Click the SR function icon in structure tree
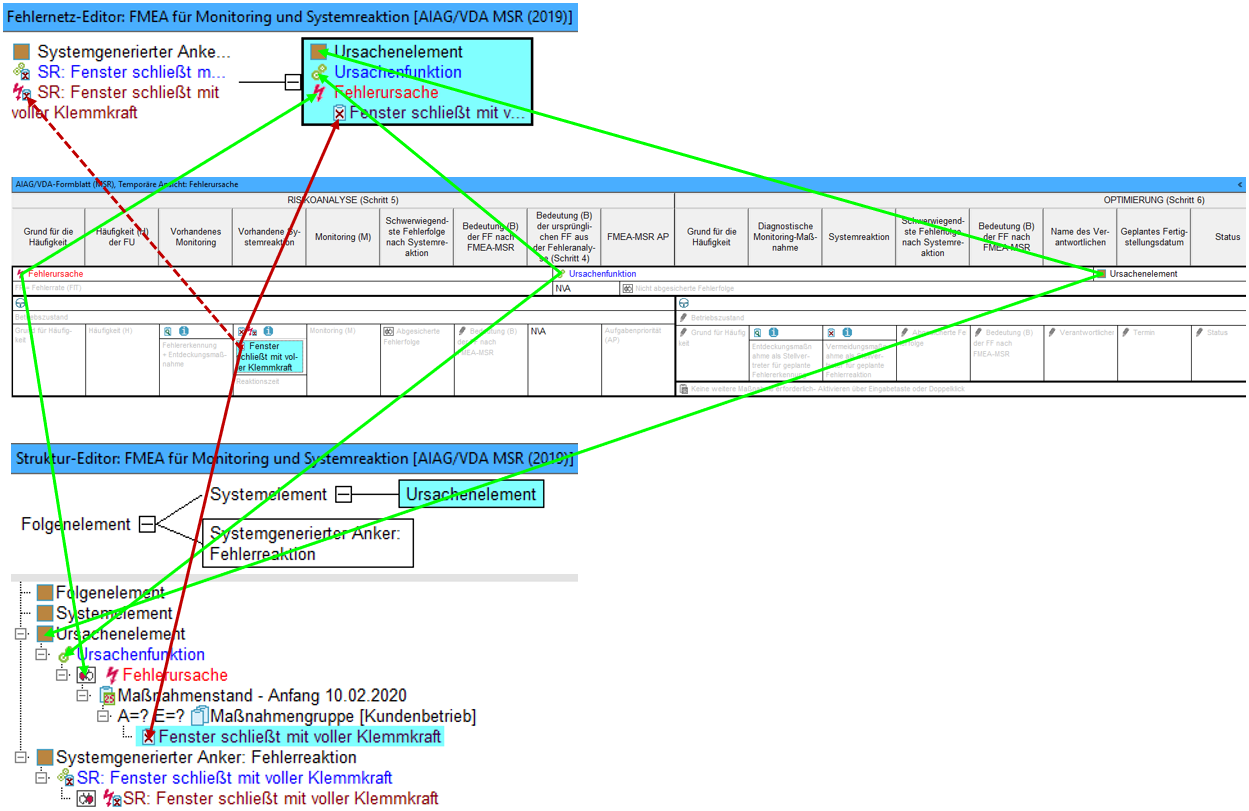This screenshot has width=1249, height=811. coord(66,778)
